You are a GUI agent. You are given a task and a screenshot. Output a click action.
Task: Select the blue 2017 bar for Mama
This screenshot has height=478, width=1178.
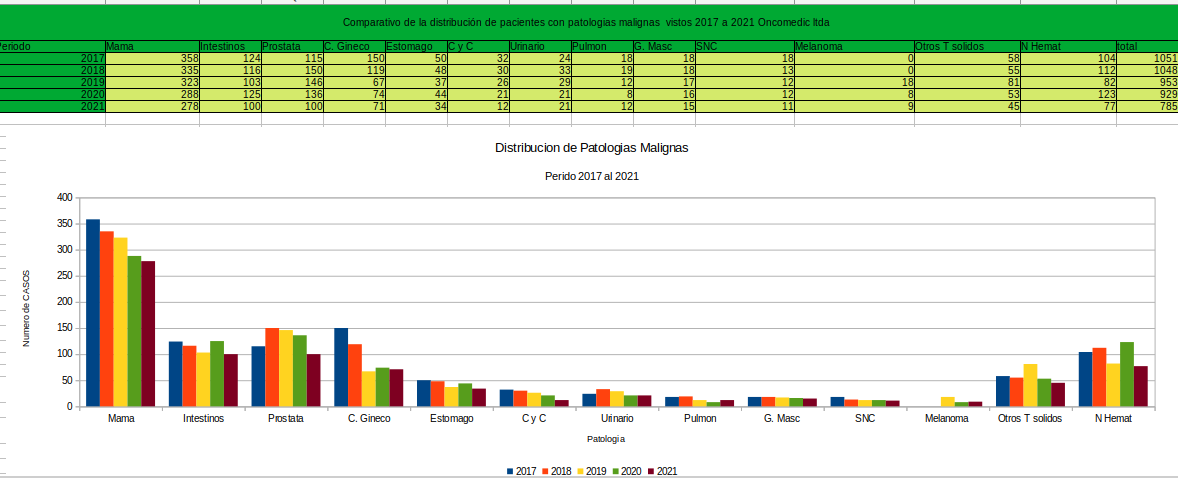(93, 312)
